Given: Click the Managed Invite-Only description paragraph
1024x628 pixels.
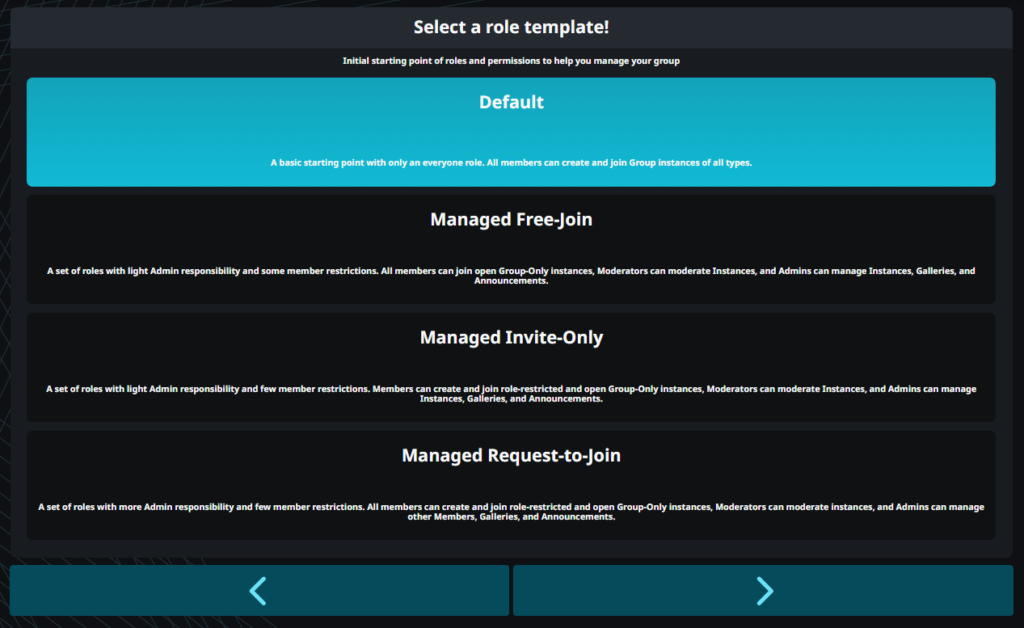Looking at the screenshot, I should tap(511, 393).
